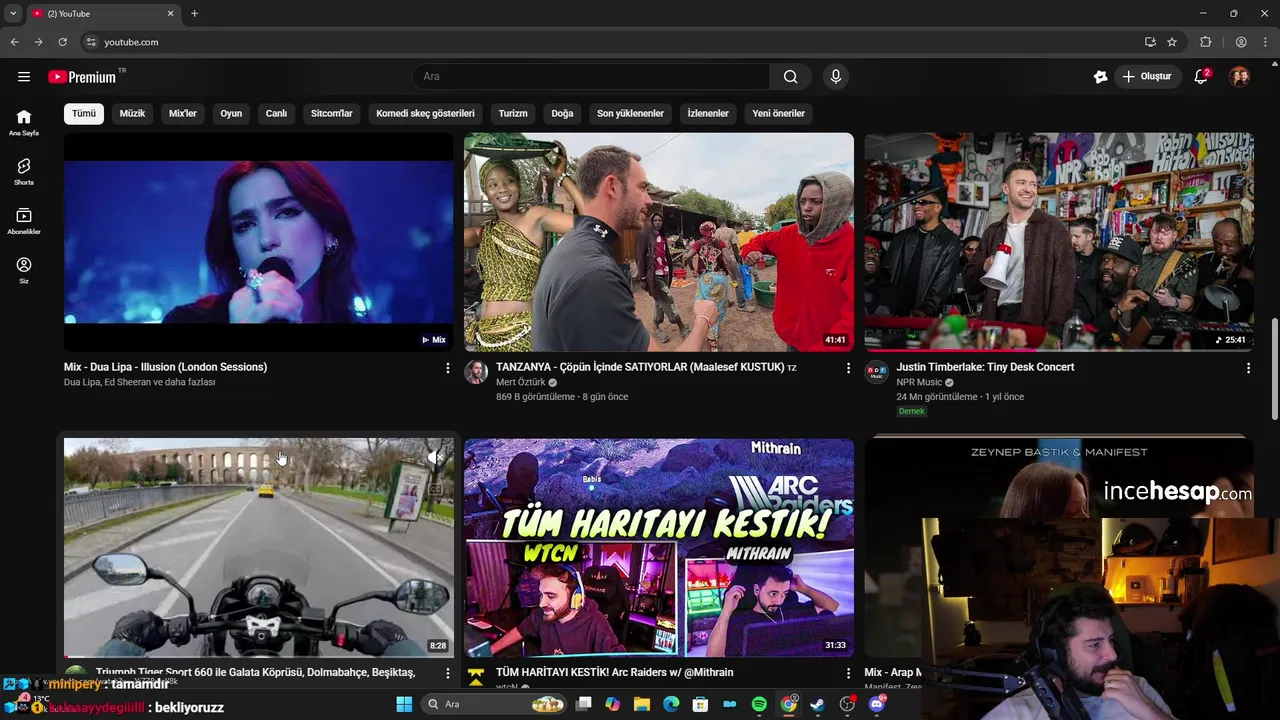The image size is (1280, 720).
Task: Open Spotify from the taskbar
Action: tap(759, 704)
